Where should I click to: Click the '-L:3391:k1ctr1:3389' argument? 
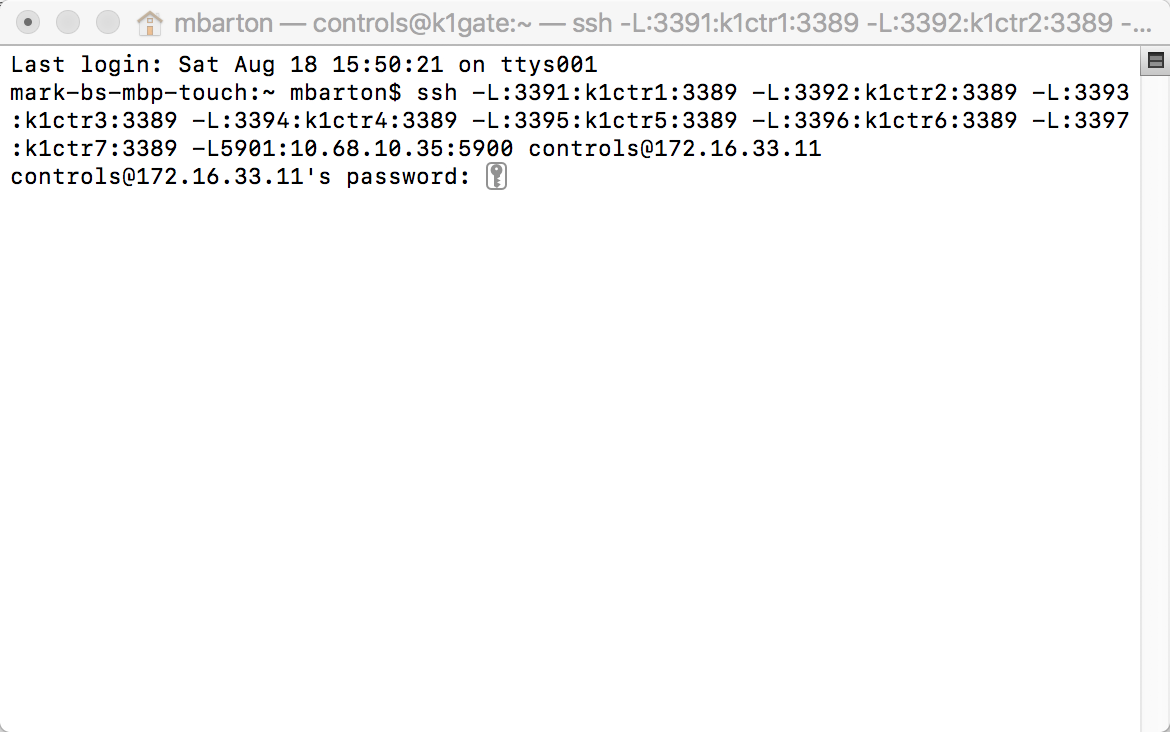pos(604,94)
